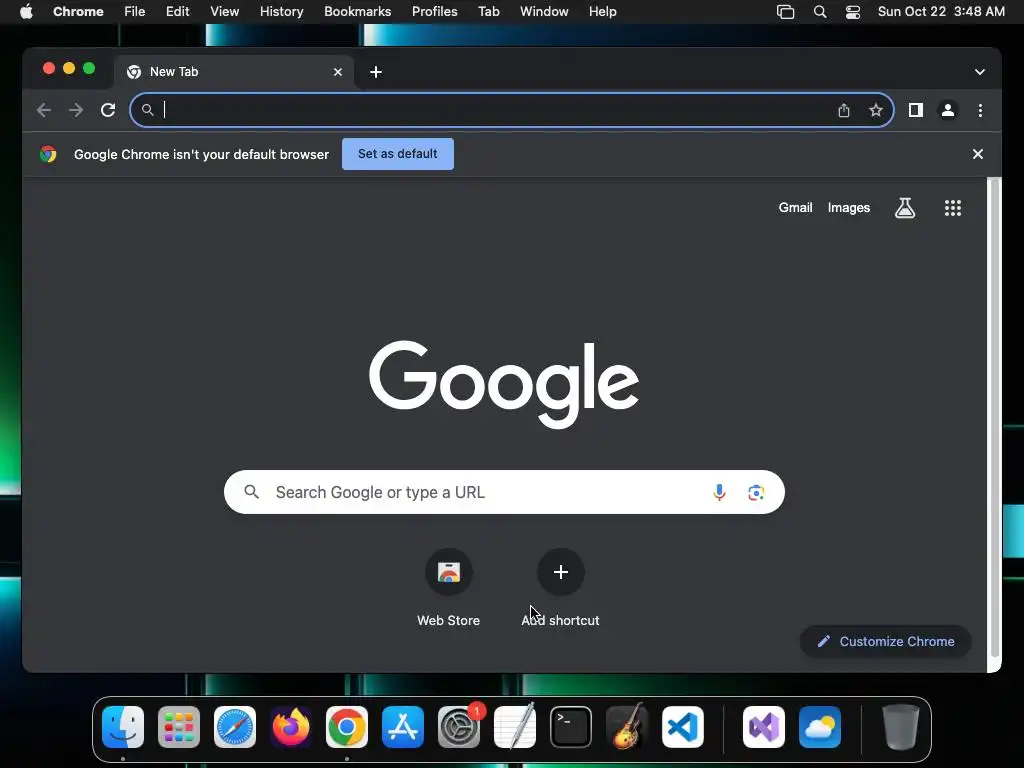This screenshot has height=768, width=1024.
Task: Open the Window menu
Action: (x=544, y=12)
